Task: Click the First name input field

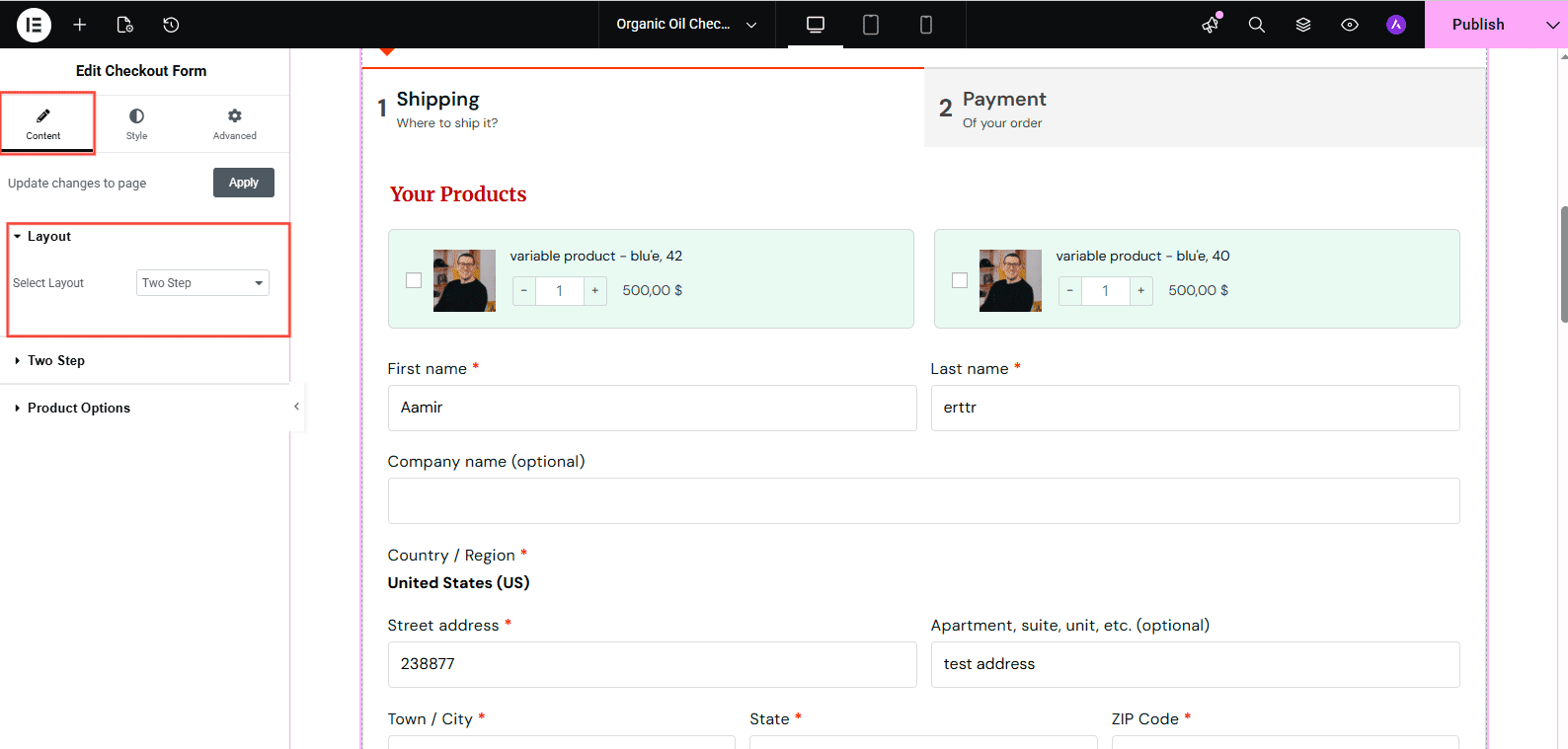Action: [652, 408]
